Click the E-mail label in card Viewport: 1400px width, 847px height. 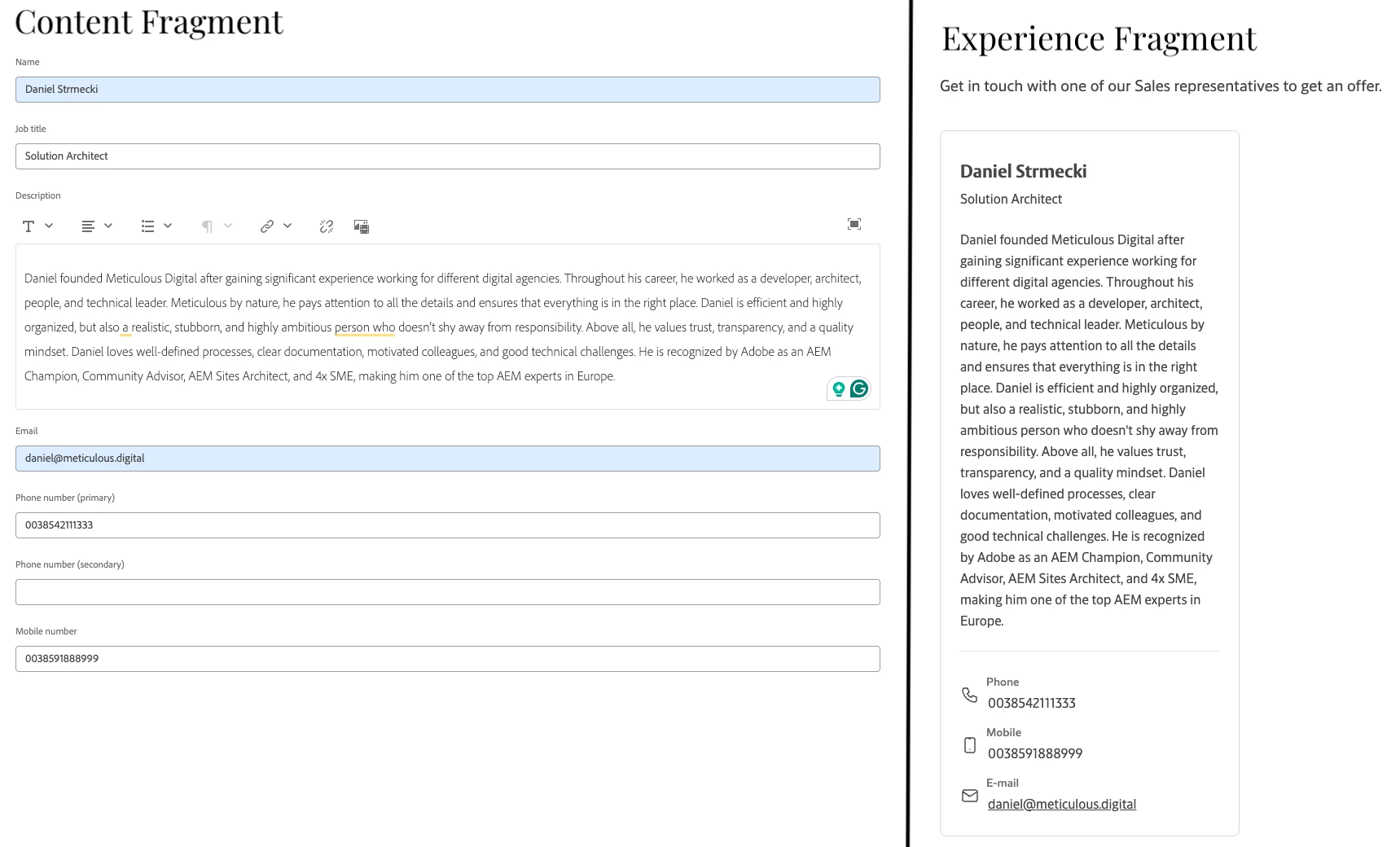point(1003,783)
